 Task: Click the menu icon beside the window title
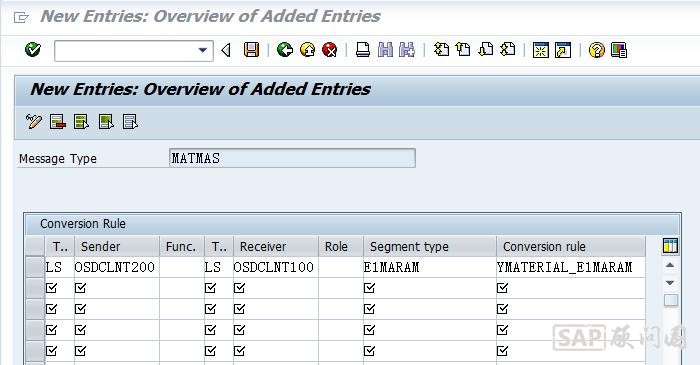coord(21,17)
